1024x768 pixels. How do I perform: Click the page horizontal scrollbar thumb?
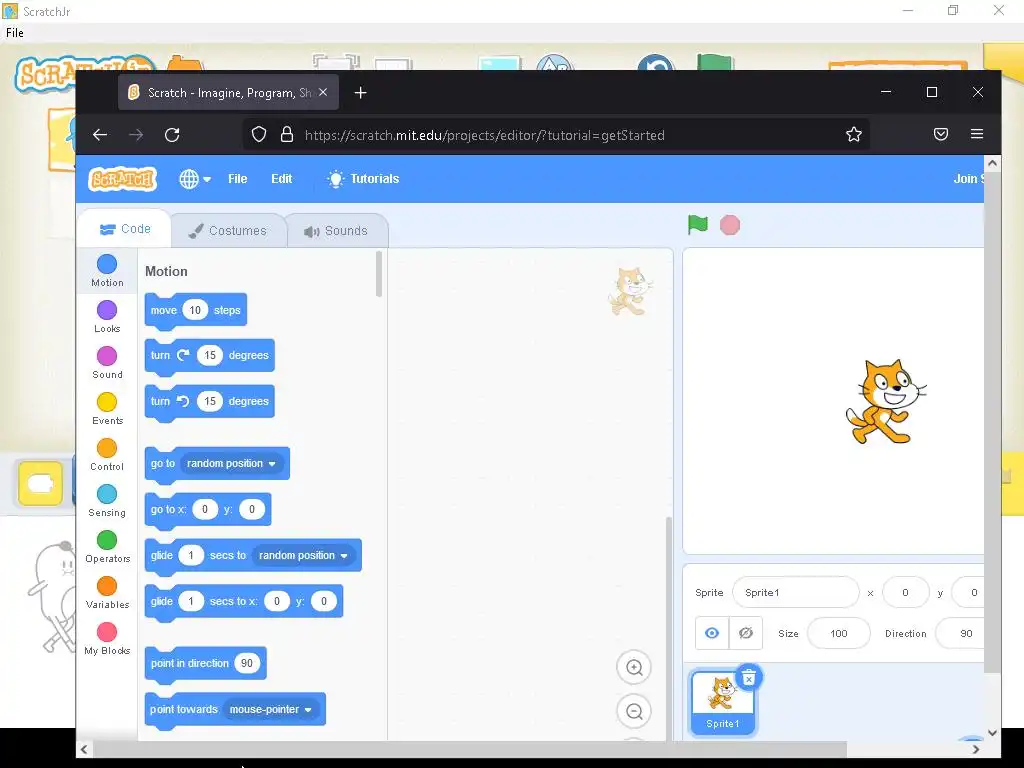click(470, 748)
